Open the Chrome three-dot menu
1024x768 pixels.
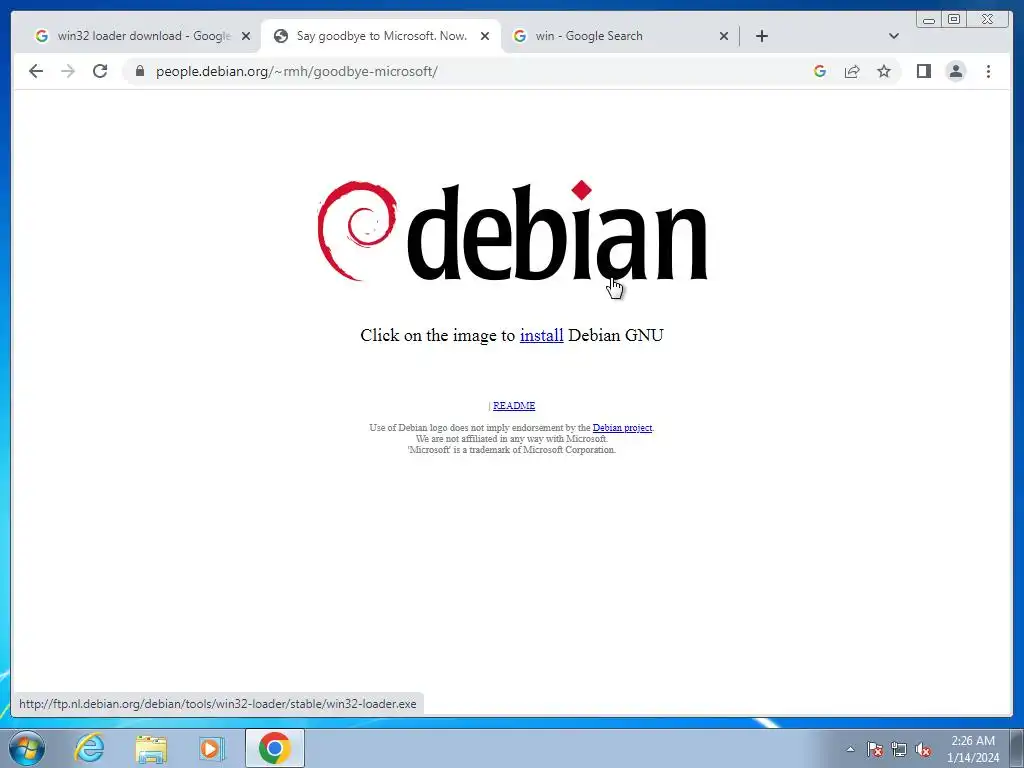(x=988, y=71)
